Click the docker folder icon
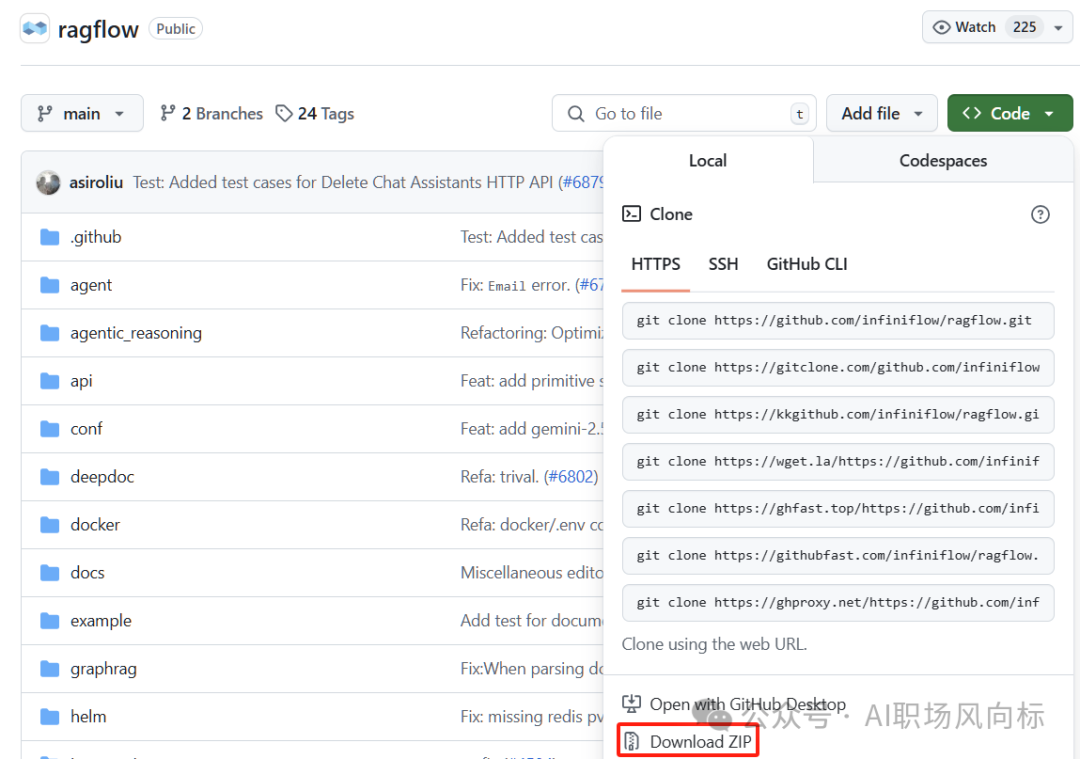1080x759 pixels. (x=50, y=525)
